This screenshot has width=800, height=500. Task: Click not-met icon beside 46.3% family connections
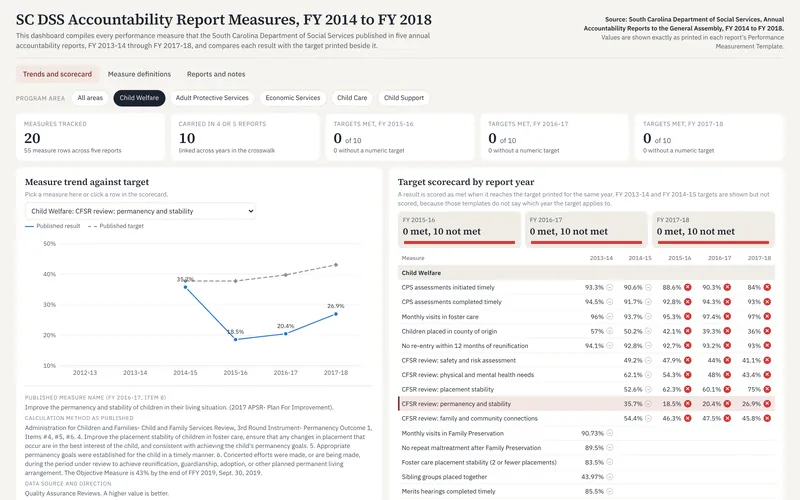pos(688,418)
